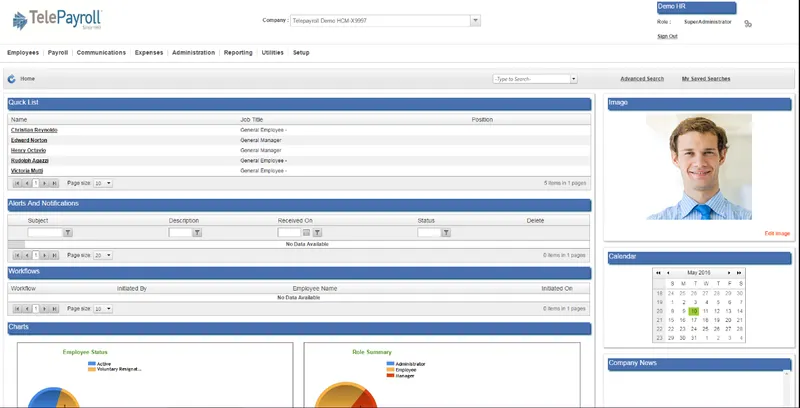Click the Description filter input field
This screenshot has width=800, height=408.
click(180, 233)
